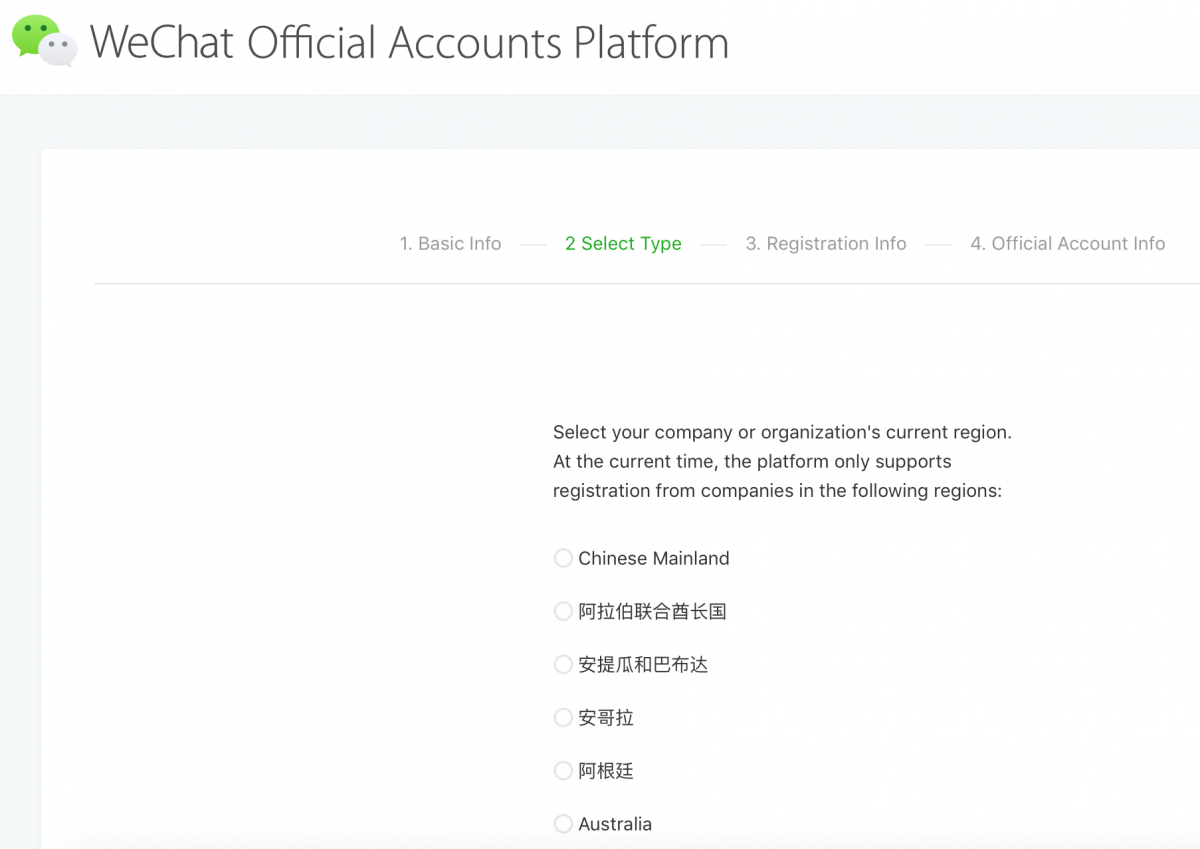Click the small gray chat bubble in logo
The height and width of the screenshot is (849, 1200).
pyautogui.click(x=61, y=50)
